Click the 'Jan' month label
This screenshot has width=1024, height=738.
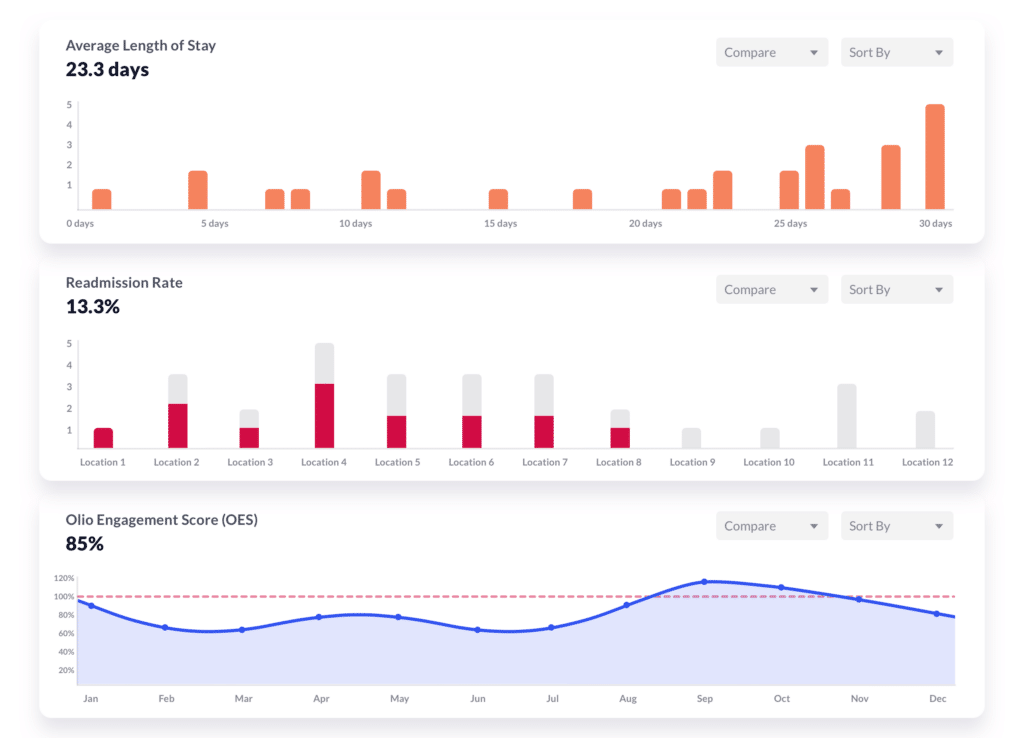[91, 699]
